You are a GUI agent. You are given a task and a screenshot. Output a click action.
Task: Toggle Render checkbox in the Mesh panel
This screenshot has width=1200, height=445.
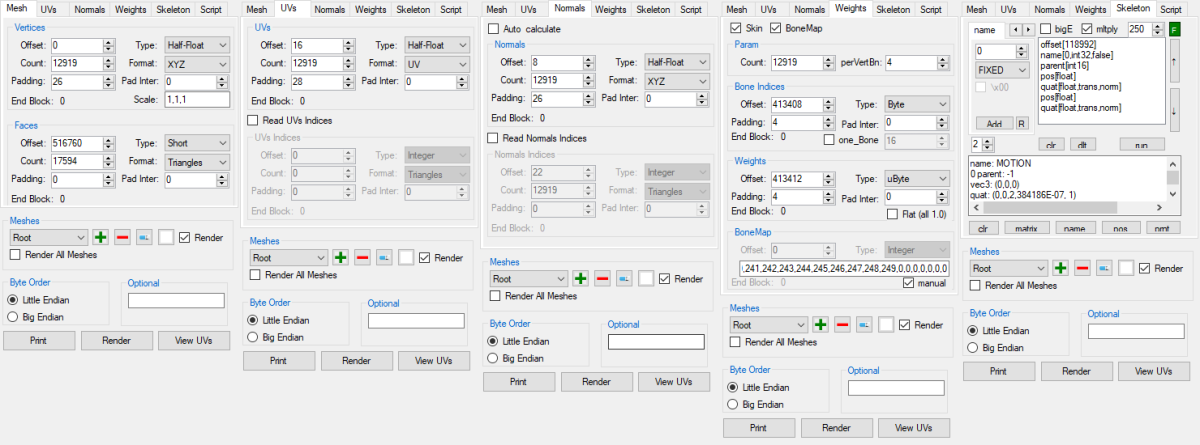coord(203,237)
